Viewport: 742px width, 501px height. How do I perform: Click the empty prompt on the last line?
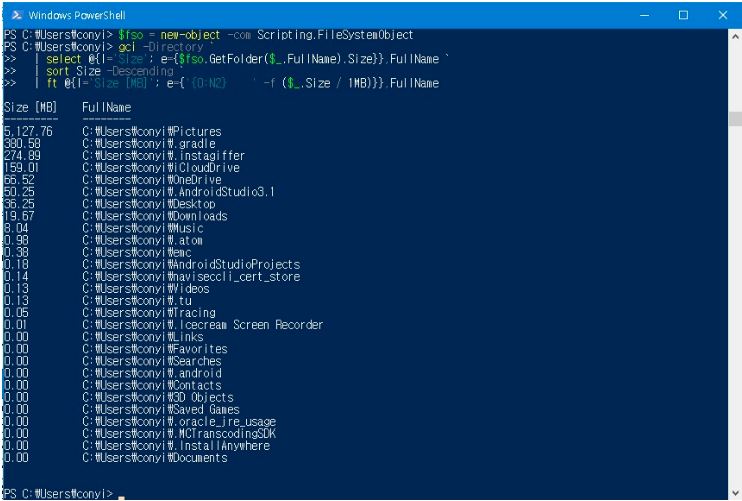coord(121,494)
